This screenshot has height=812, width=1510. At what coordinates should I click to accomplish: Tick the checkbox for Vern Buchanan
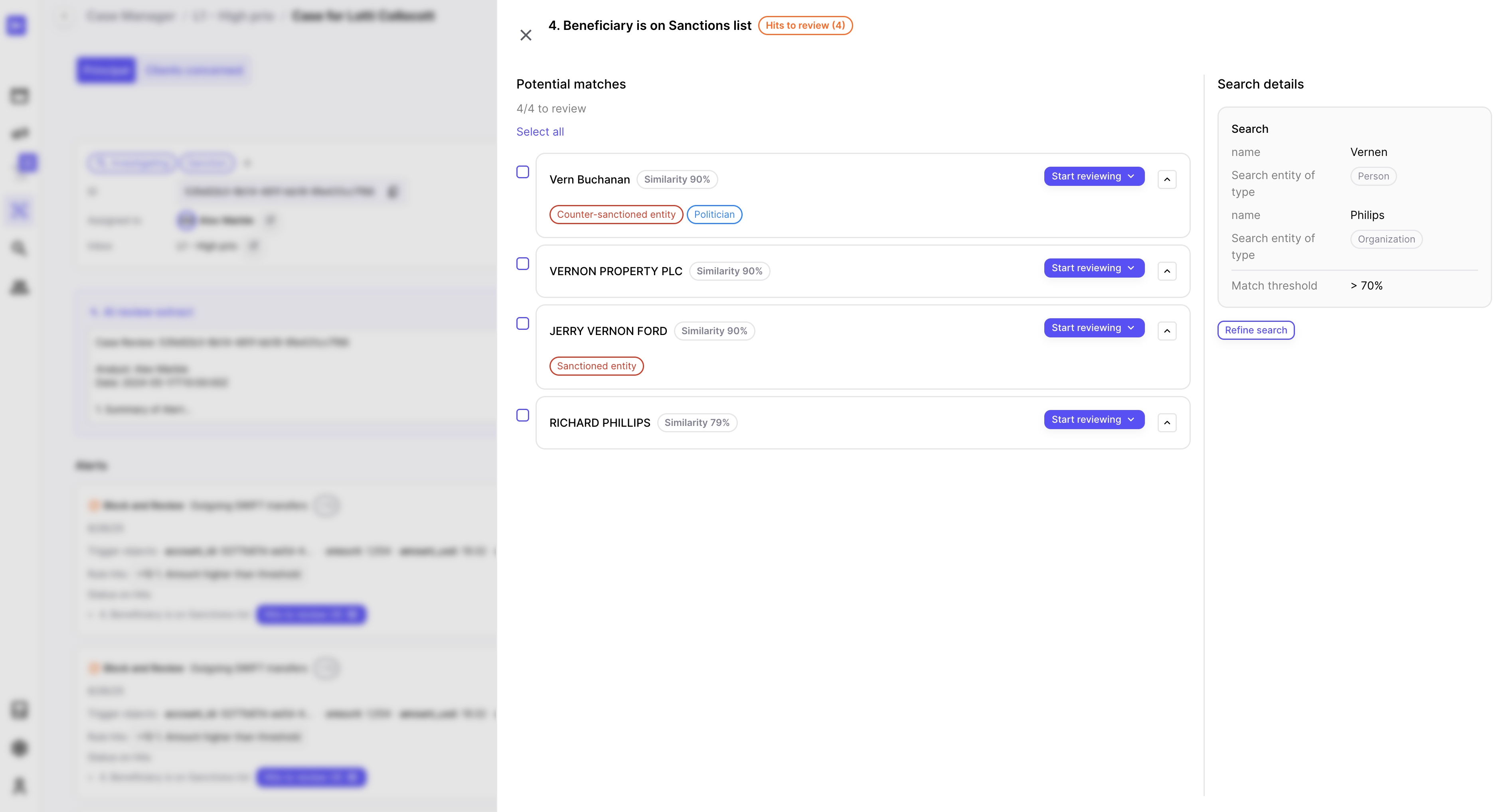pyautogui.click(x=523, y=171)
